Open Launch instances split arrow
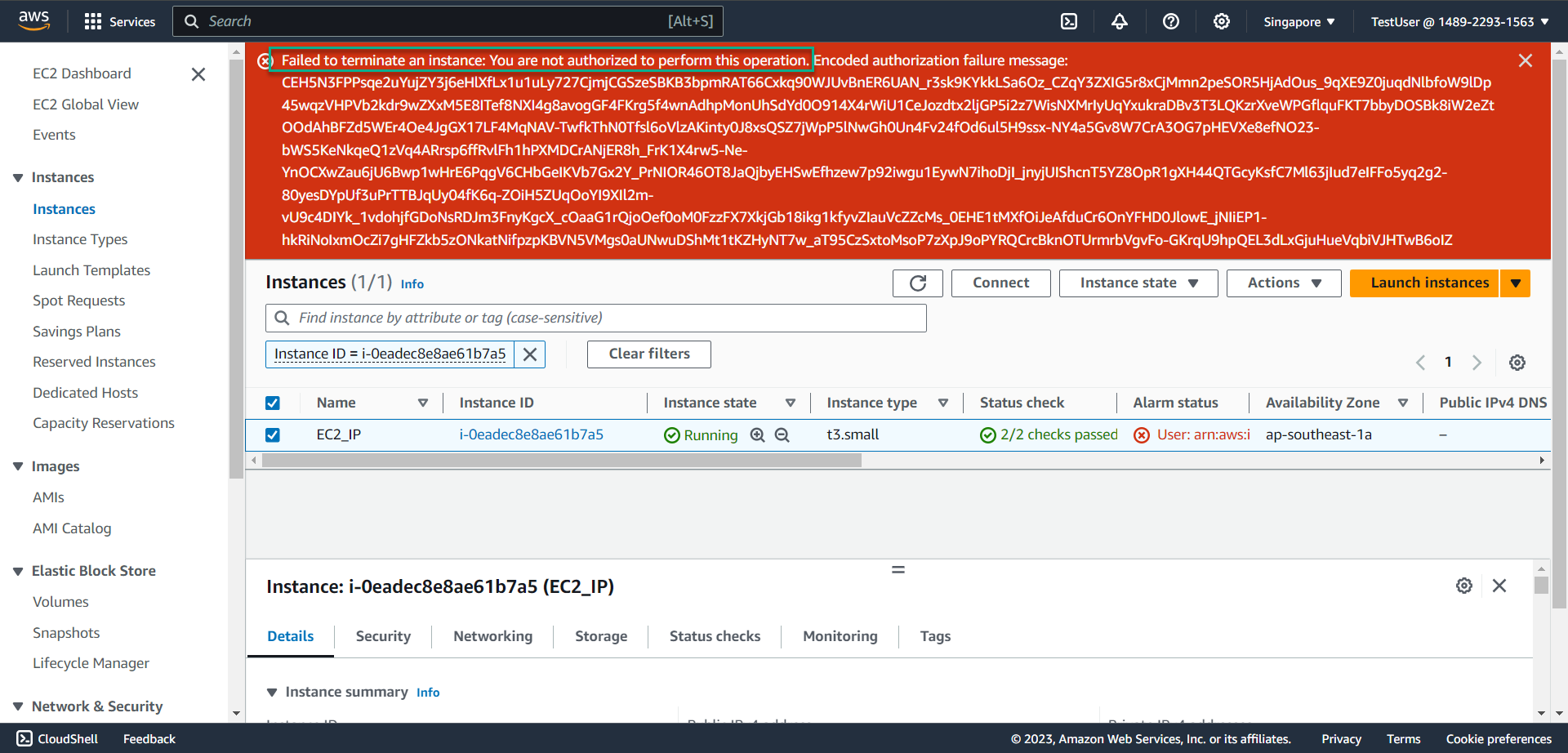The image size is (1568, 753). (1516, 283)
